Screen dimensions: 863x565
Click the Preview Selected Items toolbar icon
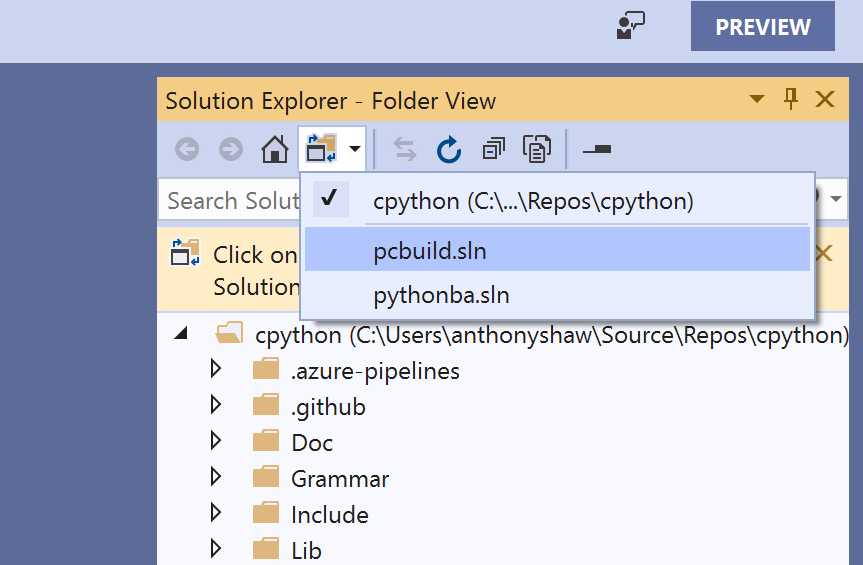[x=597, y=150]
